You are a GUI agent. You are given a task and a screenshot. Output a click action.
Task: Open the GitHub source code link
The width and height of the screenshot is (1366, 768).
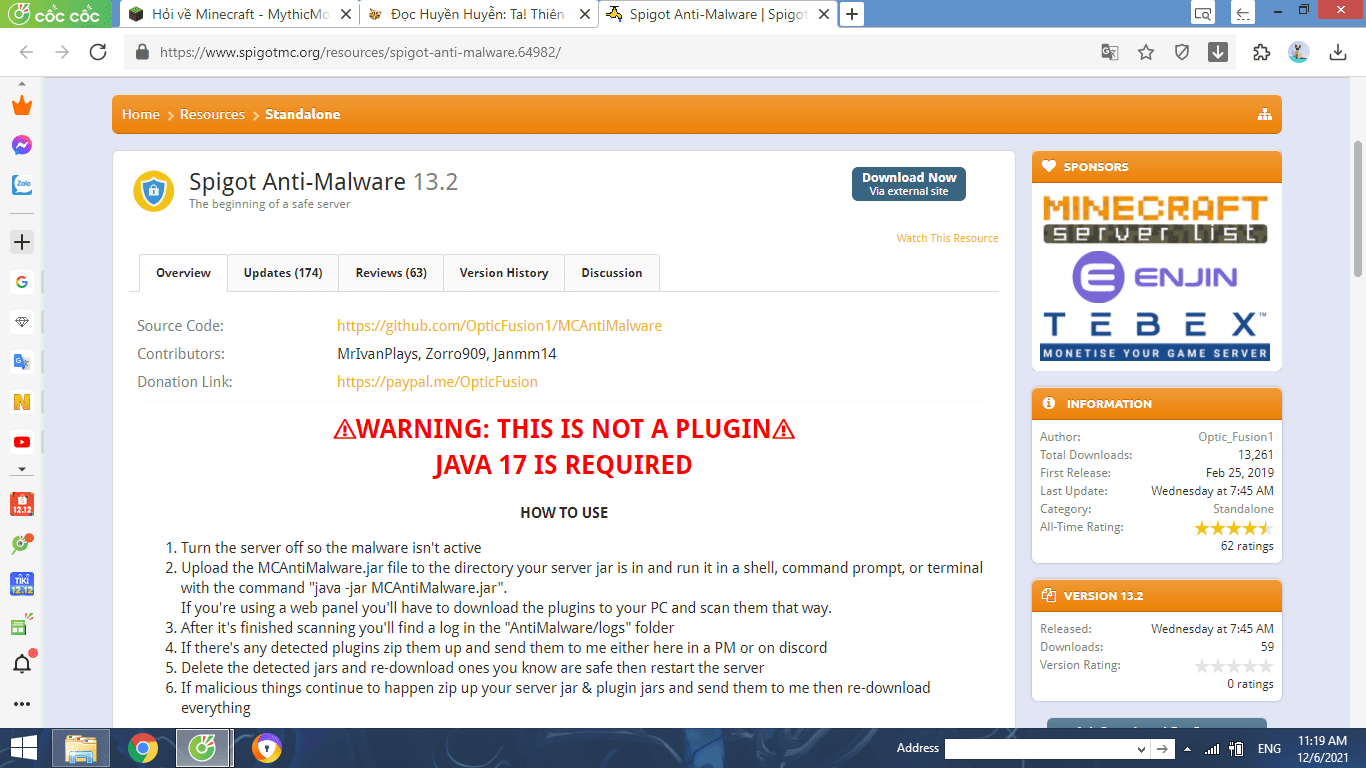pyautogui.click(x=499, y=326)
